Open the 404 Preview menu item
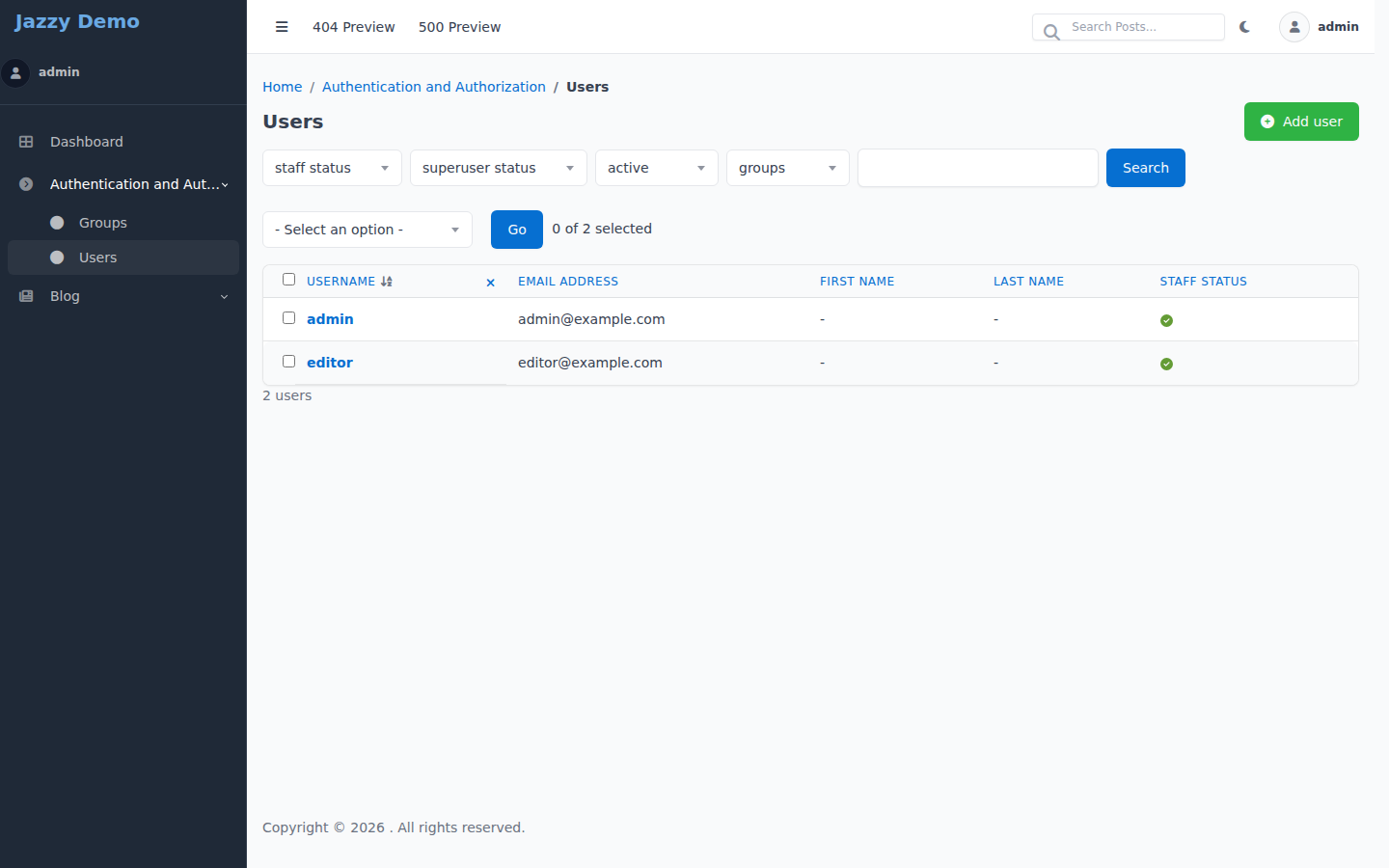This screenshot has height=868, width=1389. coord(354,27)
